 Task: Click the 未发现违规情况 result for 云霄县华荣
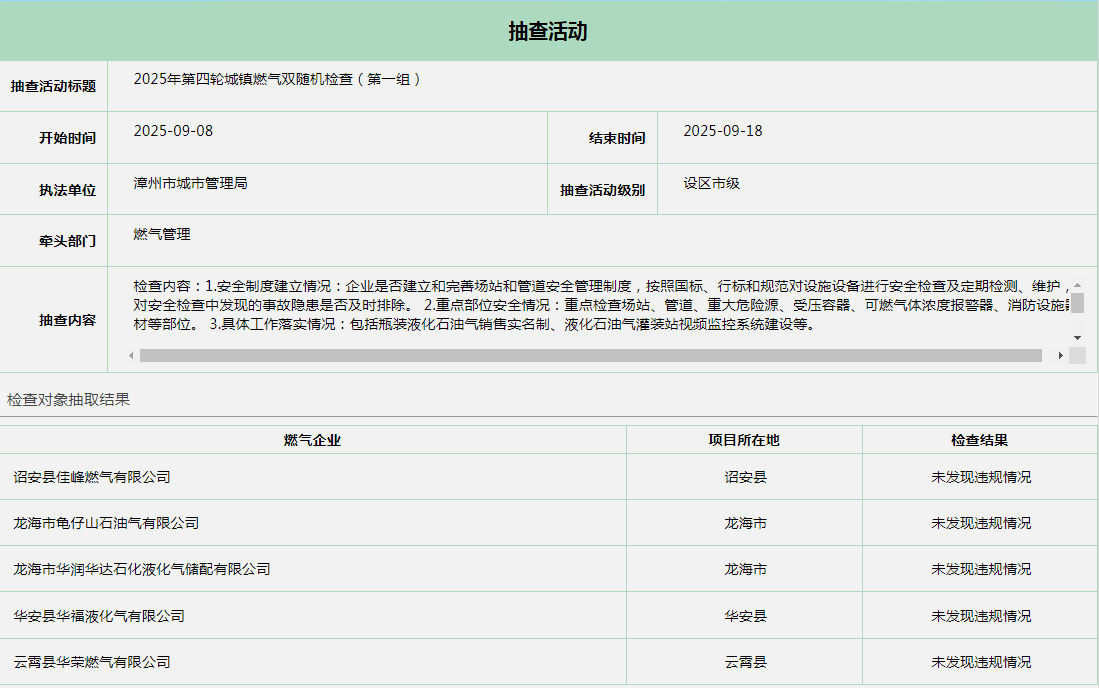(980, 662)
